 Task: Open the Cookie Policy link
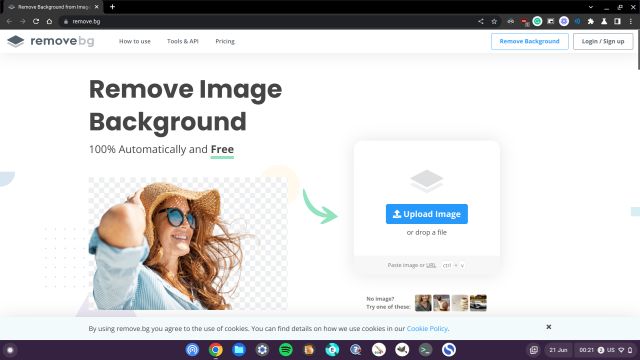427,329
